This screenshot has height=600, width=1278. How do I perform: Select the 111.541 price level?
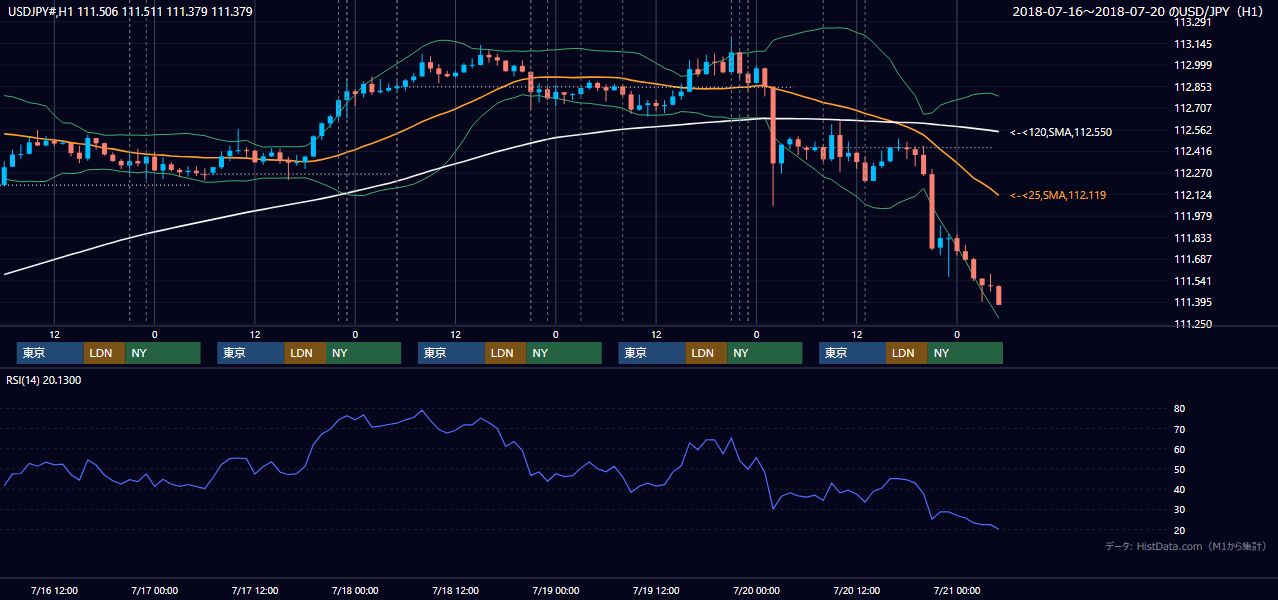1193,281
